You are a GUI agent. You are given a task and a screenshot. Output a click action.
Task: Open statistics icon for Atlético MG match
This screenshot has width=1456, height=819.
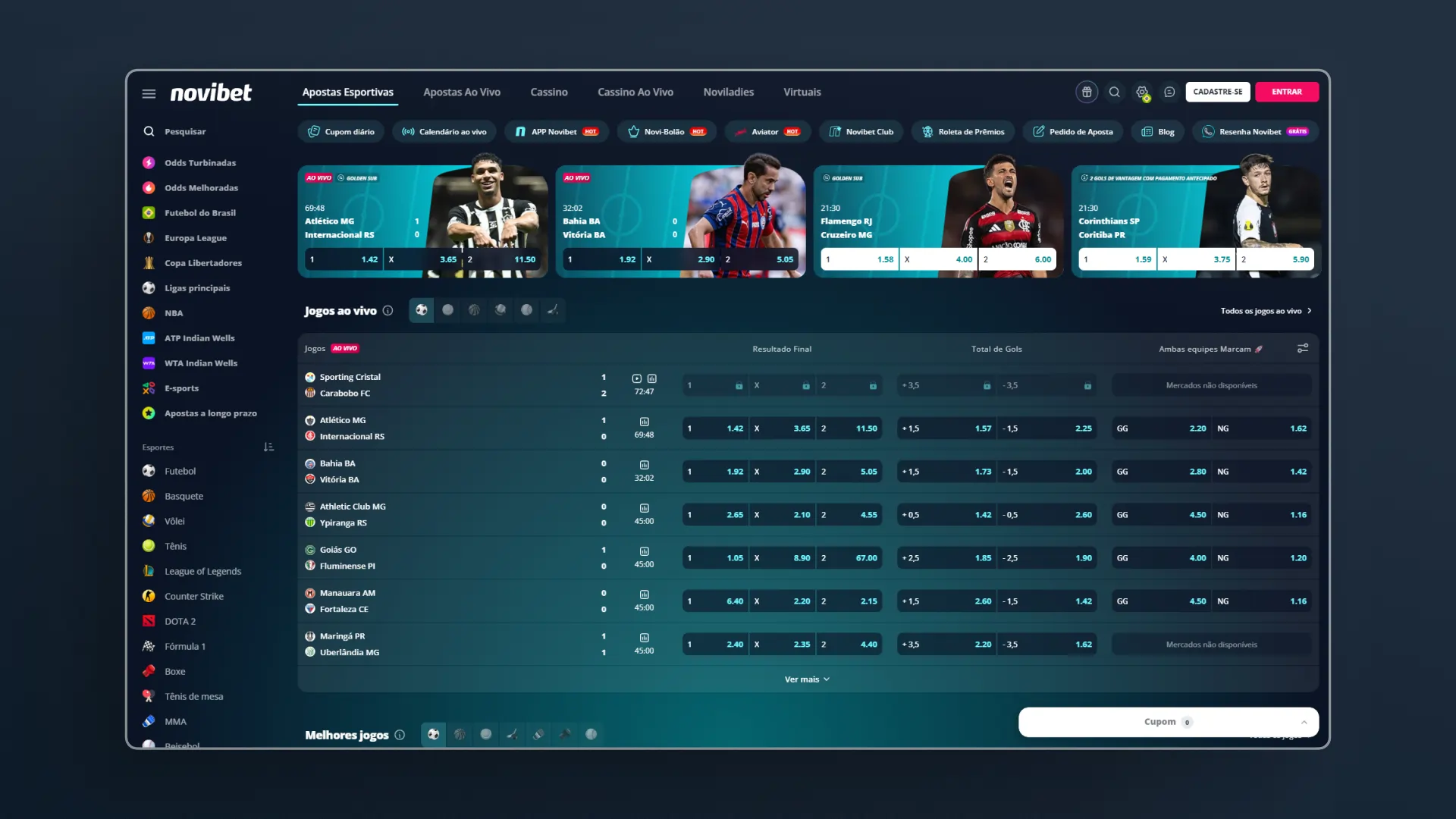(x=644, y=422)
